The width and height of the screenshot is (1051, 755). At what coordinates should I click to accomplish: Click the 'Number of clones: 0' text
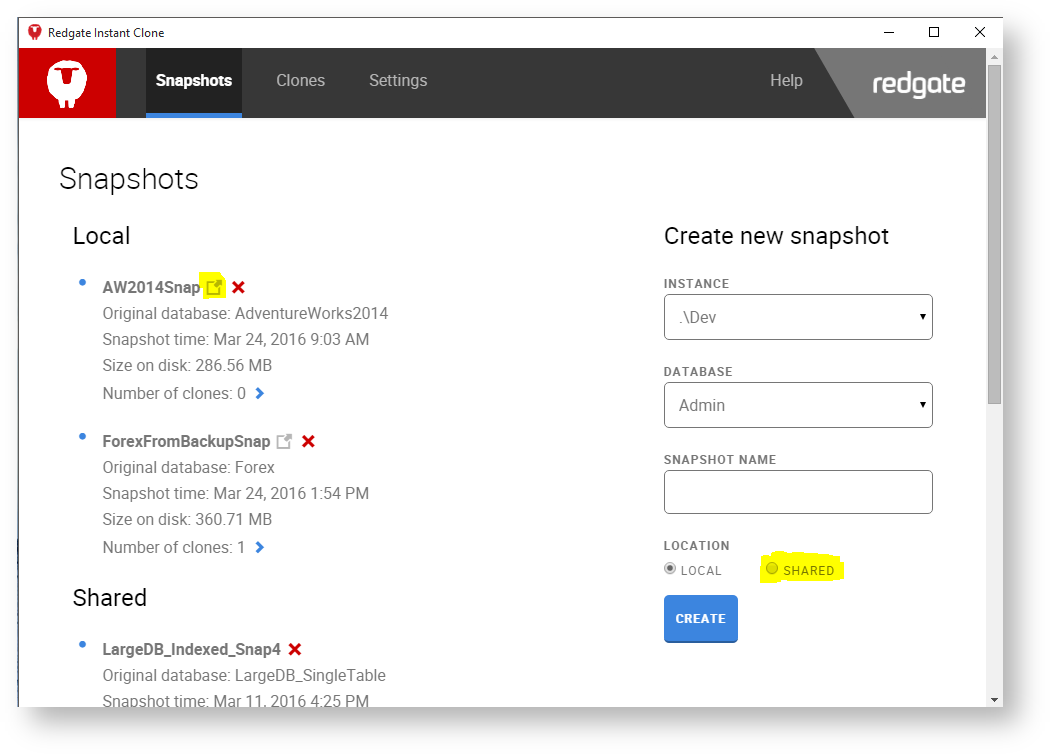pos(174,394)
